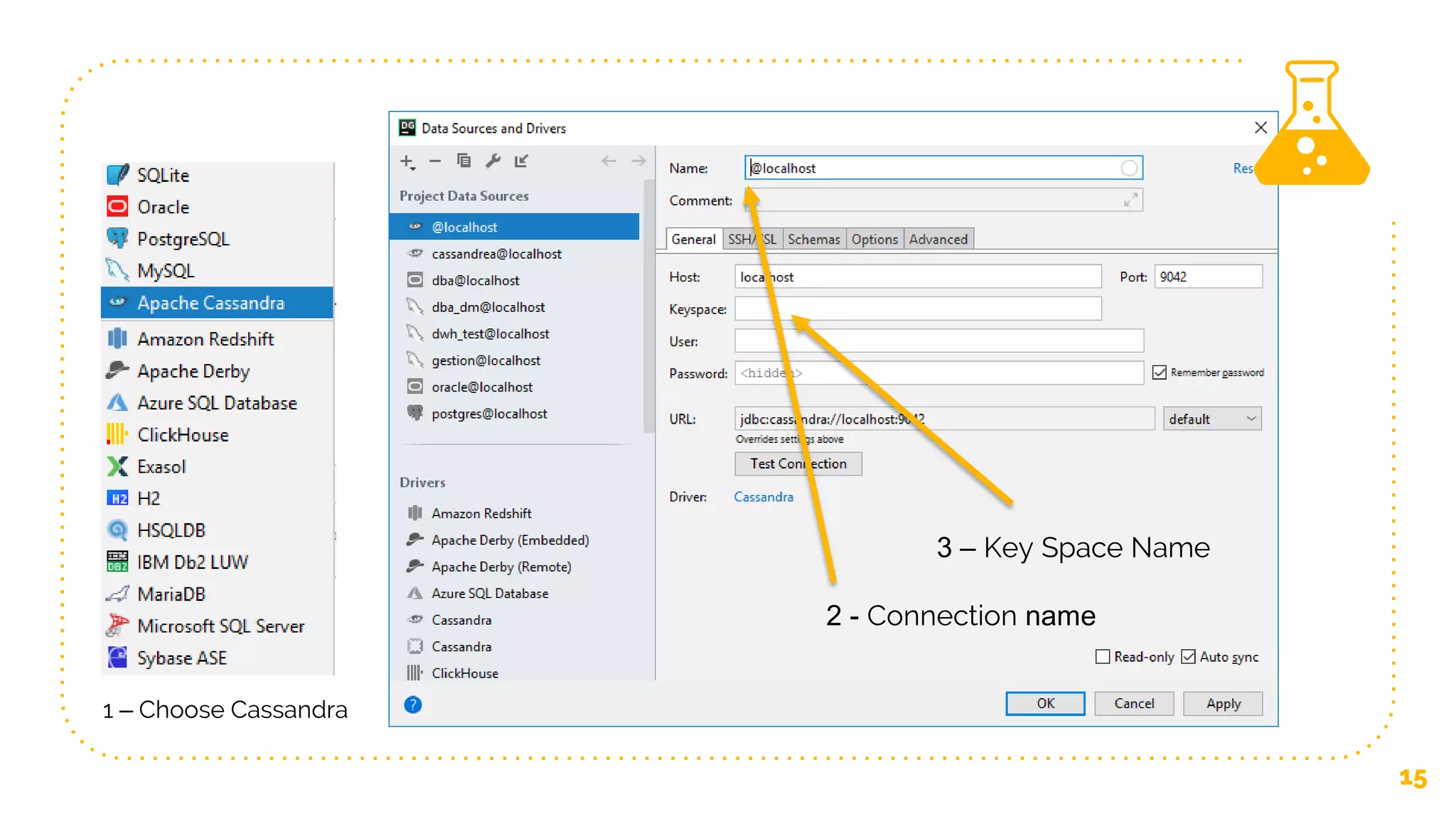Click the duplicate data source icon
1456x819 pixels.
coord(464,161)
